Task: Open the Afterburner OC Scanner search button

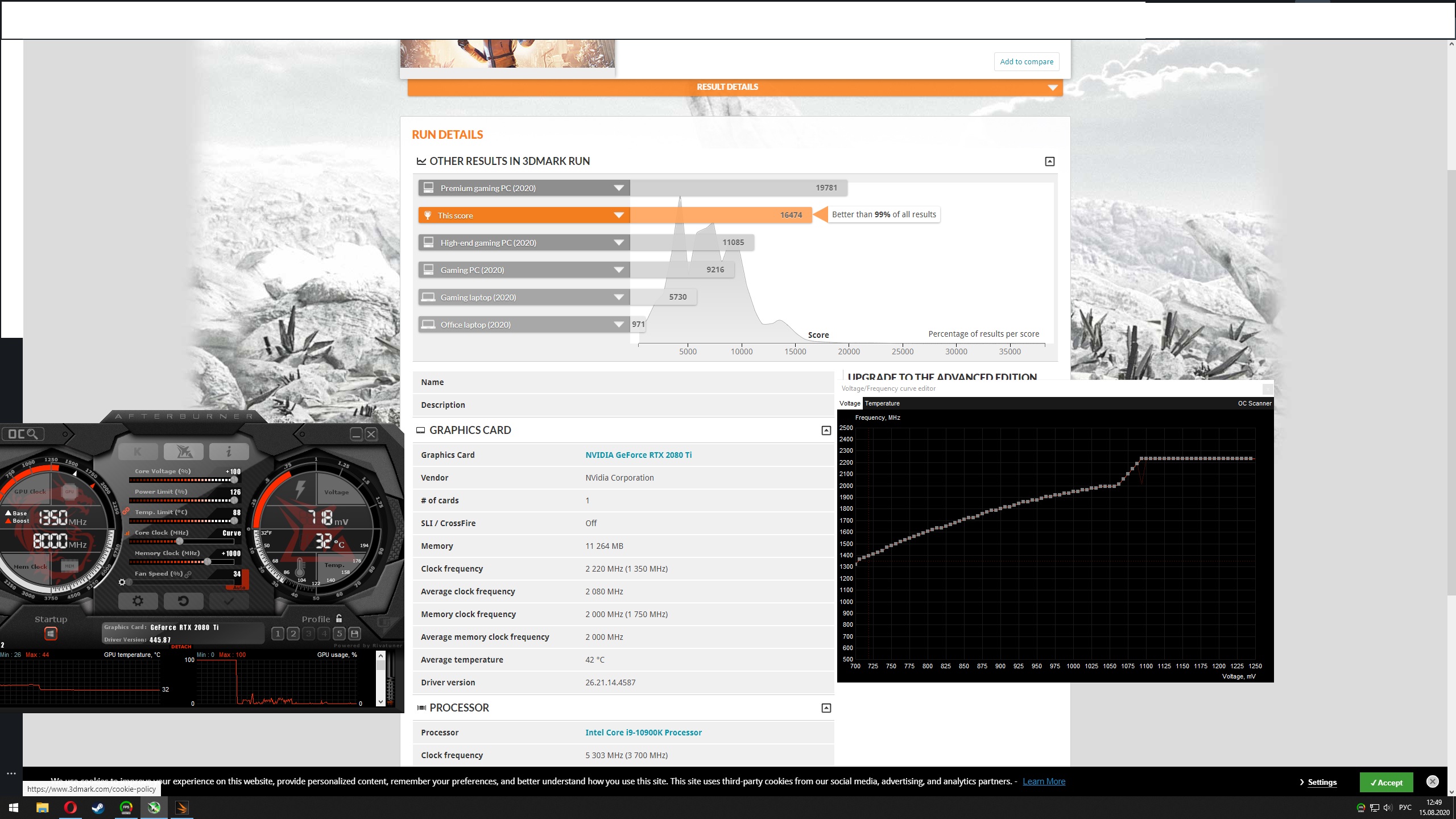Action: pos(23,434)
